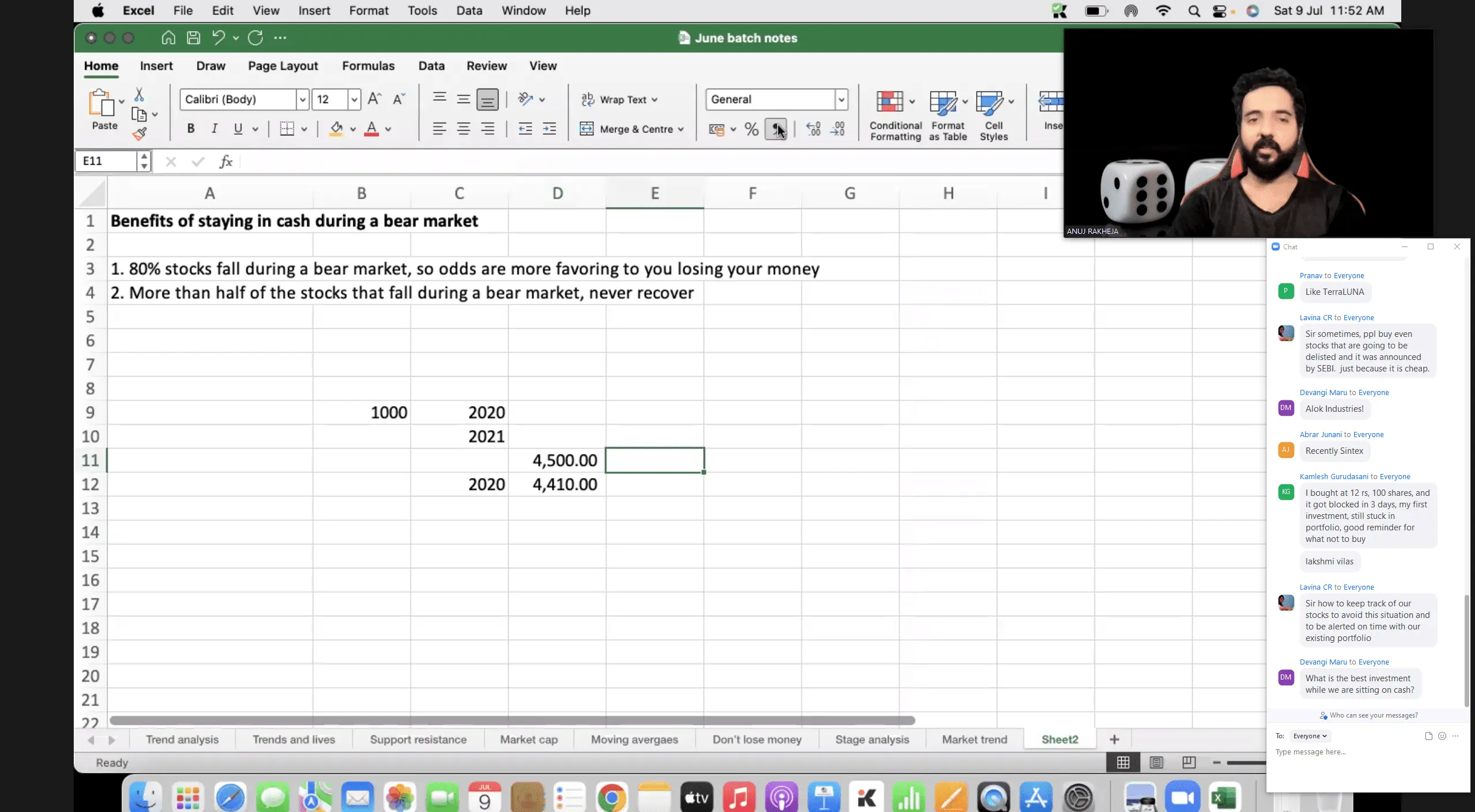Open the number format General dropdown
Screen dimensions: 1475x812
coord(841,100)
